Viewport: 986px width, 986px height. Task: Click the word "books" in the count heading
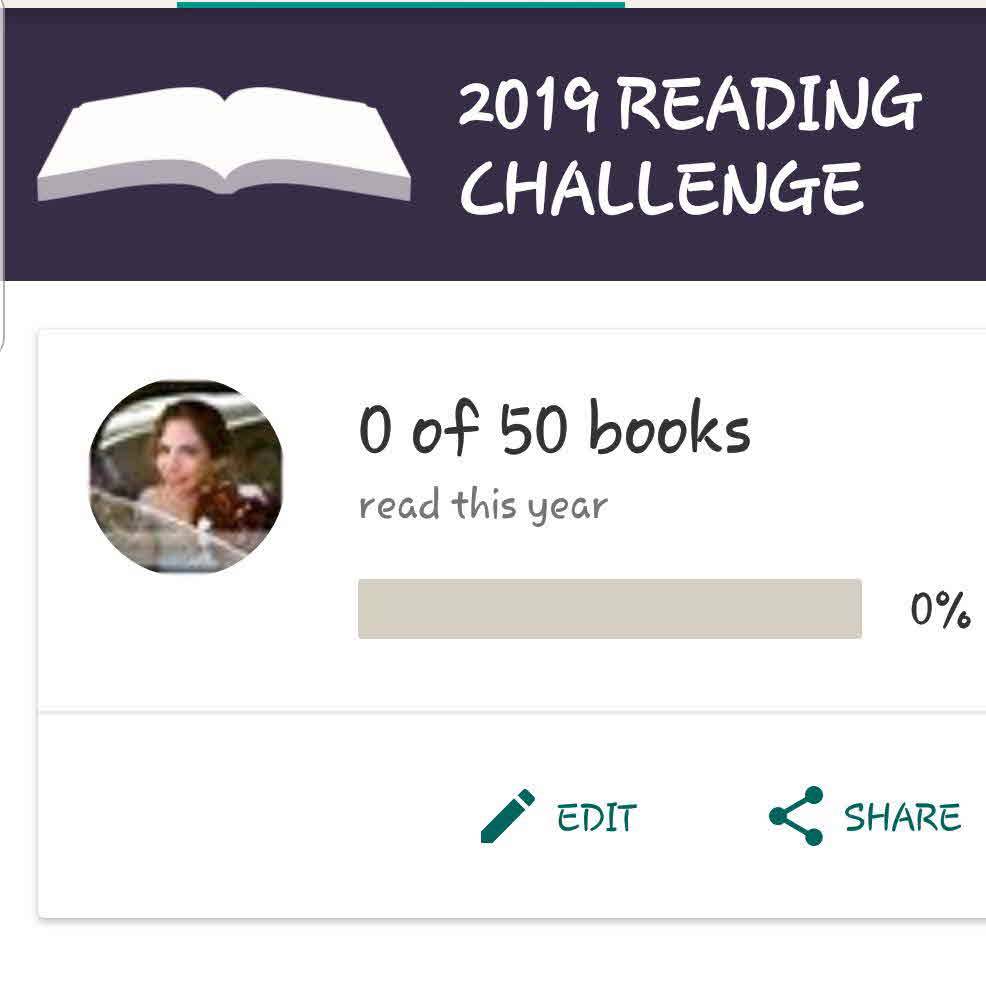(x=668, y=430)
